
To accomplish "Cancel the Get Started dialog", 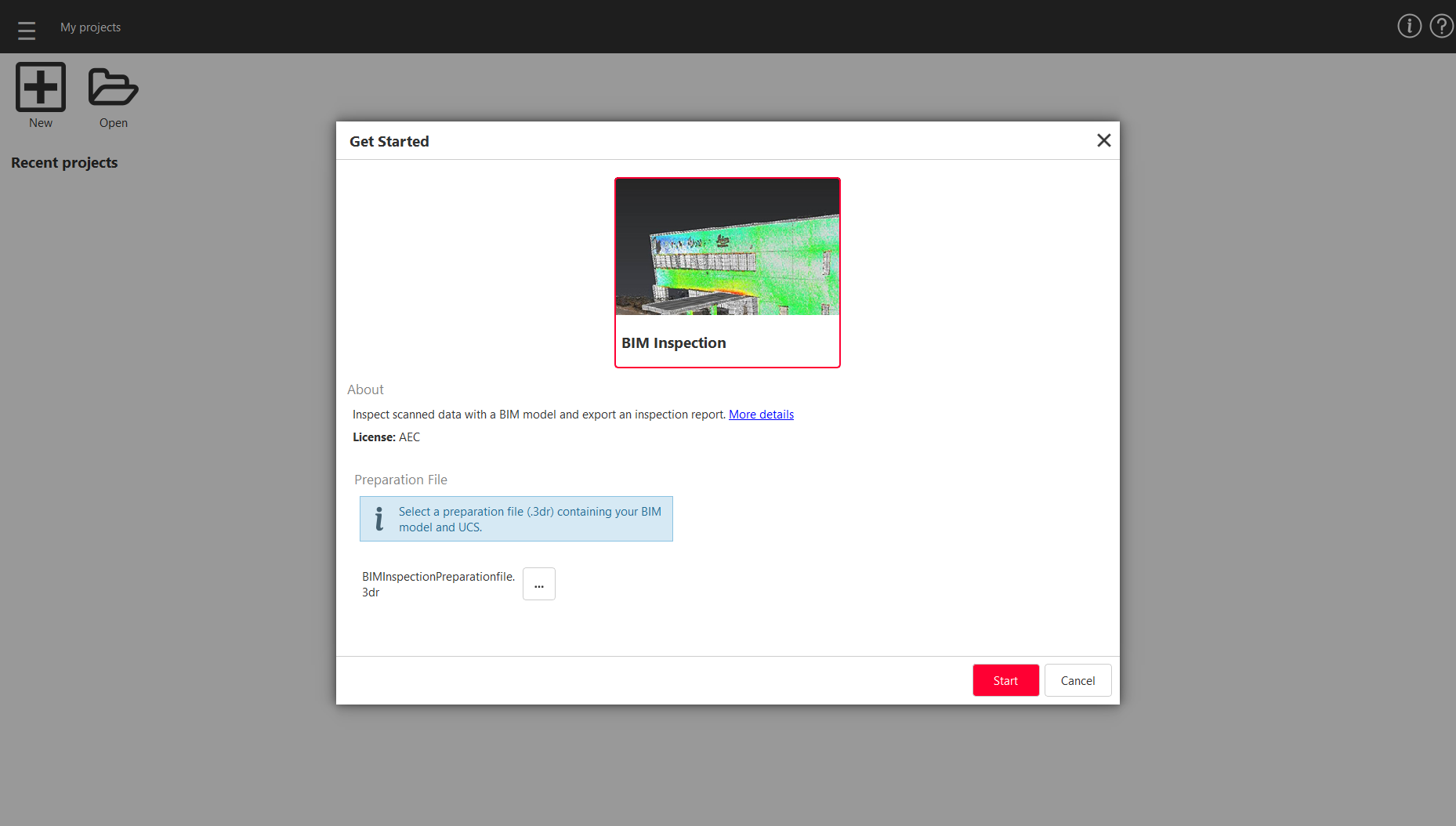I will (1078, 680).
